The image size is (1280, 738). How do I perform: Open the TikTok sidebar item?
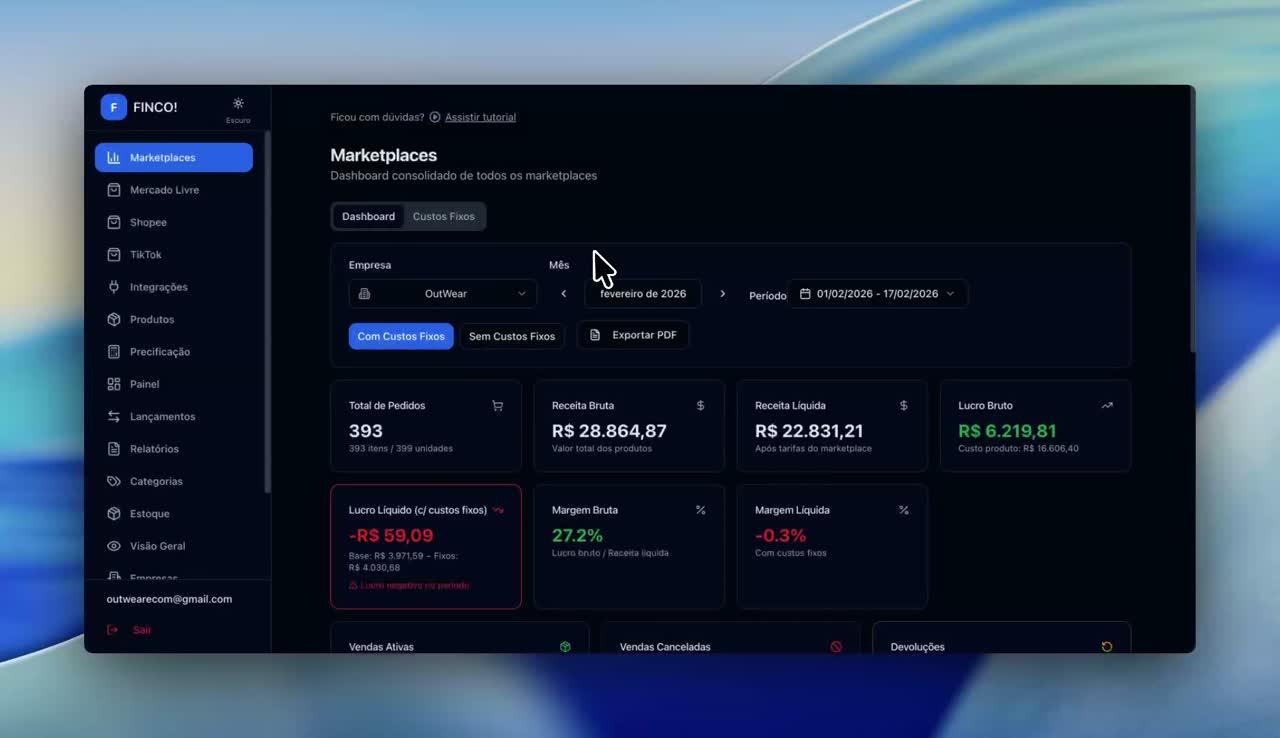tap(174, 254)
